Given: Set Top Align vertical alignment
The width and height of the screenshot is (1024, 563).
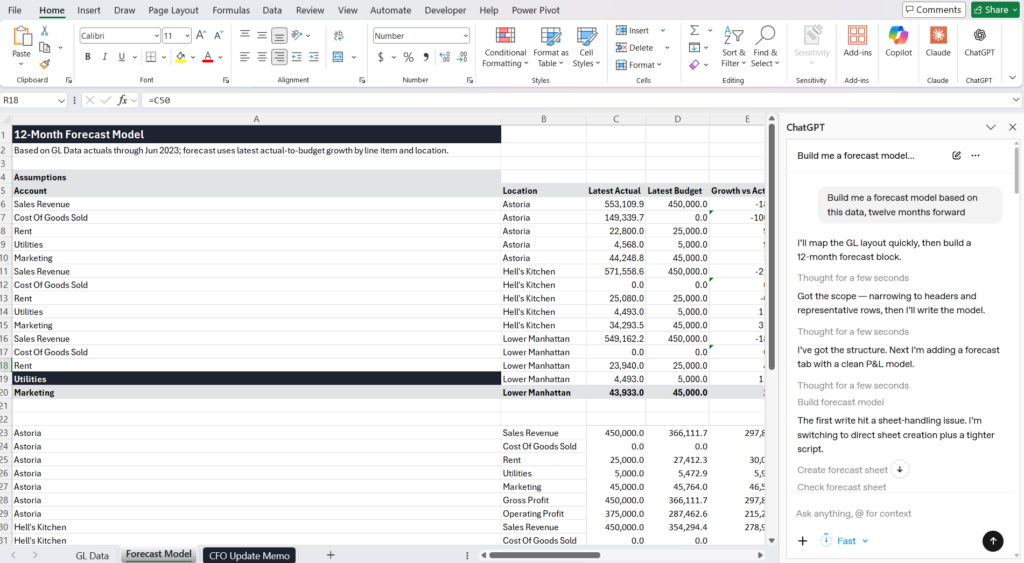Looking at the screenshot, I should (245, 35).
